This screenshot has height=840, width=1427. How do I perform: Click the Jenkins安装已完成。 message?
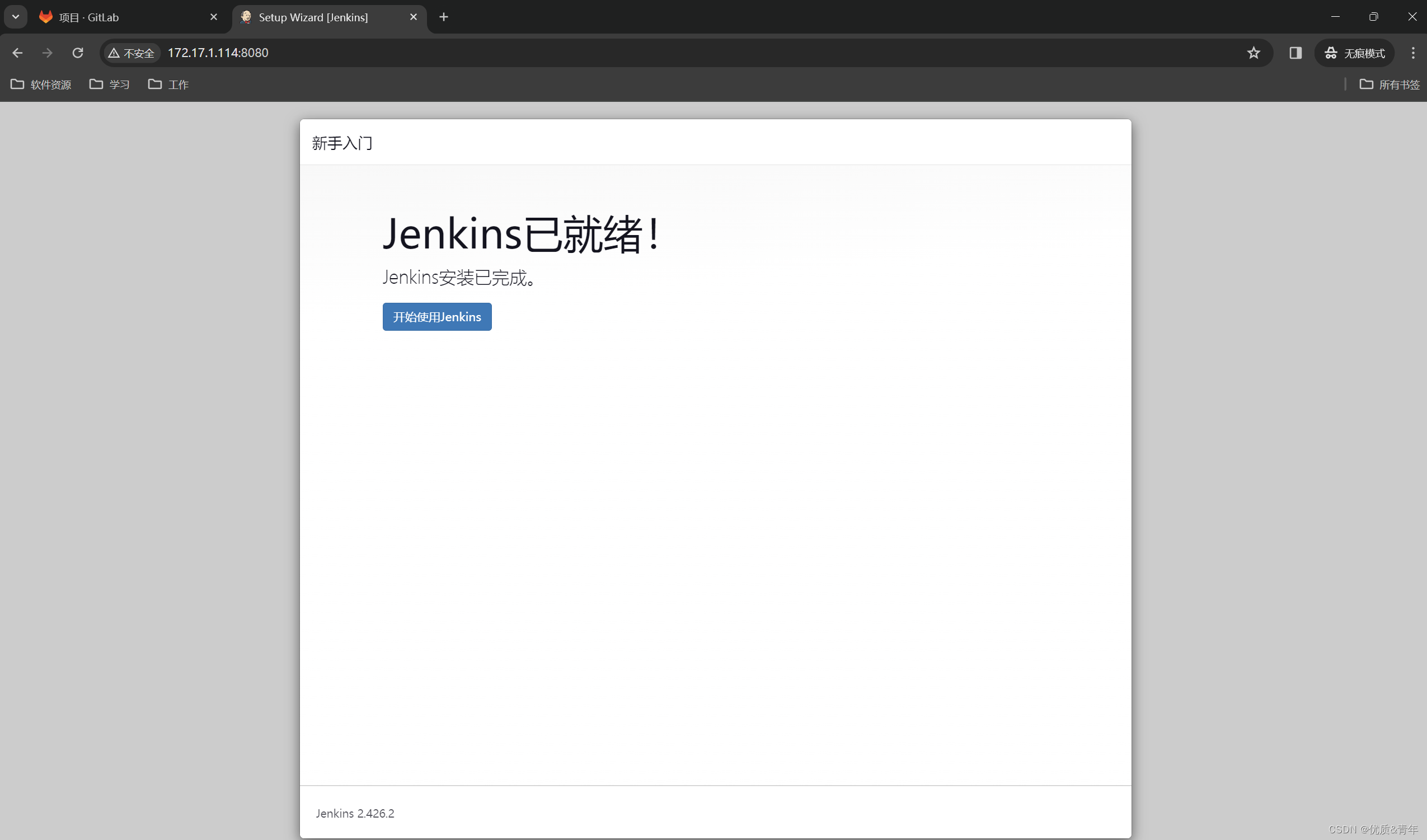click(459, 277)
